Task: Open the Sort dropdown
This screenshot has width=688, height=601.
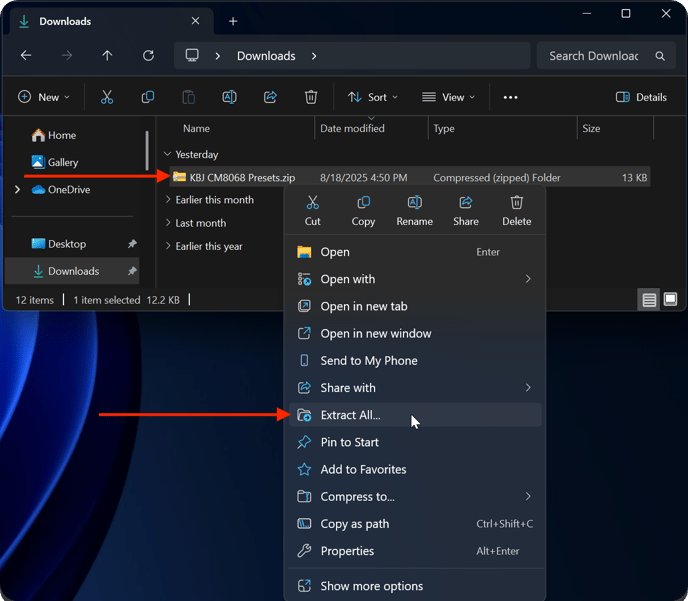Action: pos(373,97)
